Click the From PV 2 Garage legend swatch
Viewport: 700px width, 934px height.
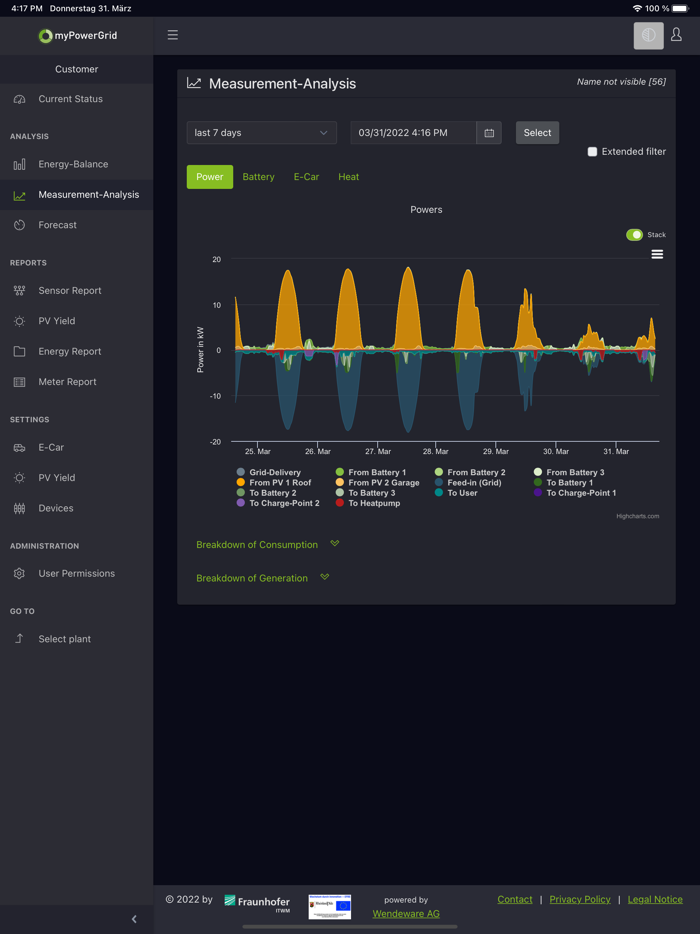click(x=340, y=482)
